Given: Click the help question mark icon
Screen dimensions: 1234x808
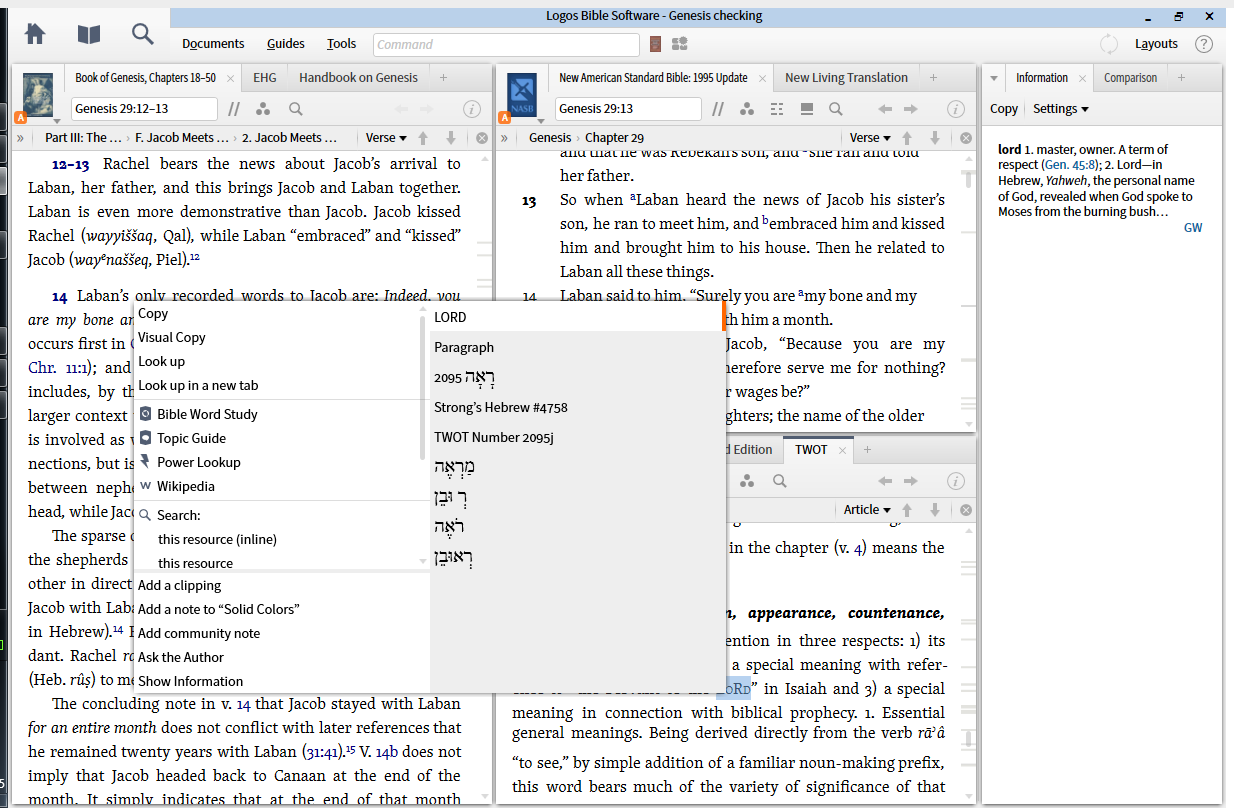Looking at the screenshot, I should coord(1204,44).
